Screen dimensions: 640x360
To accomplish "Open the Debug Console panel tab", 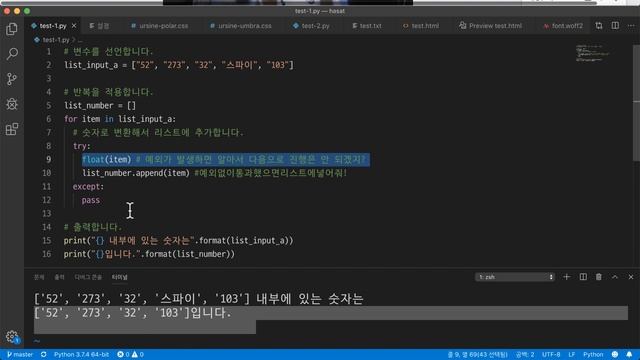I will (88, 277).
